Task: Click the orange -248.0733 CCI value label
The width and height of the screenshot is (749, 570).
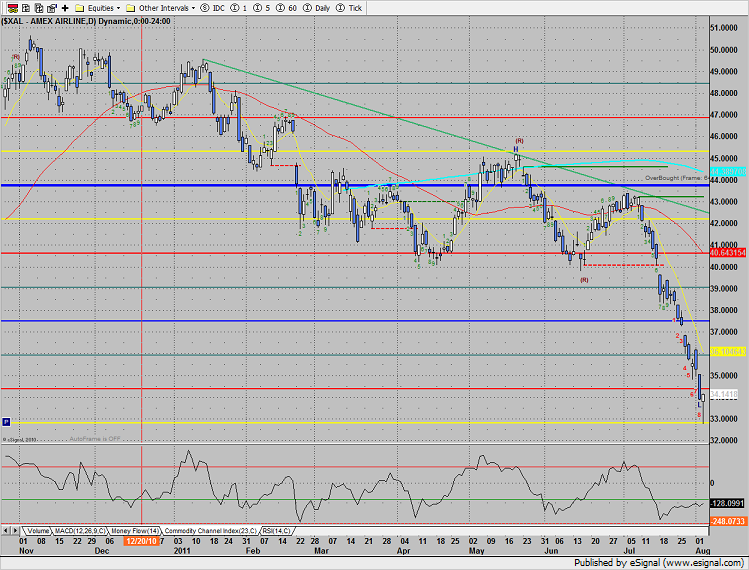Action: tap(728, 521)
